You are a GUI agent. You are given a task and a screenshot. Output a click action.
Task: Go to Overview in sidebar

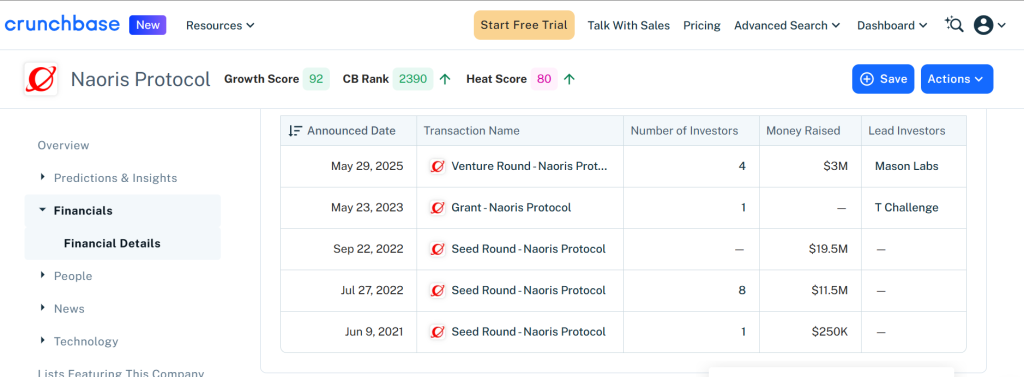pos(63,145)
